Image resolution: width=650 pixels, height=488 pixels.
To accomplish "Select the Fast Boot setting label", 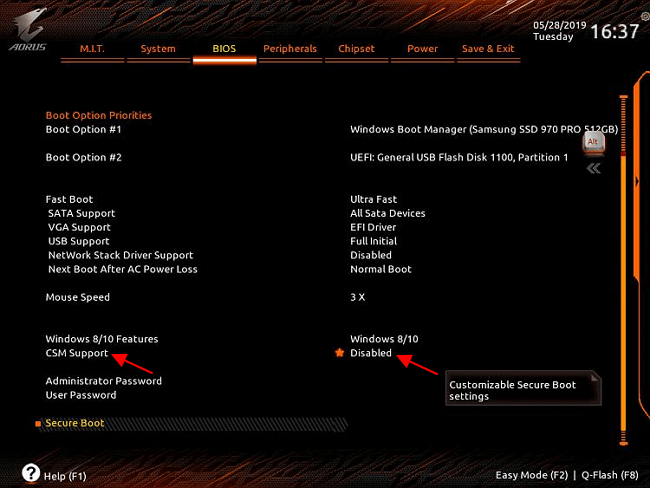I will pyautogui.click(x=69, y=199).
